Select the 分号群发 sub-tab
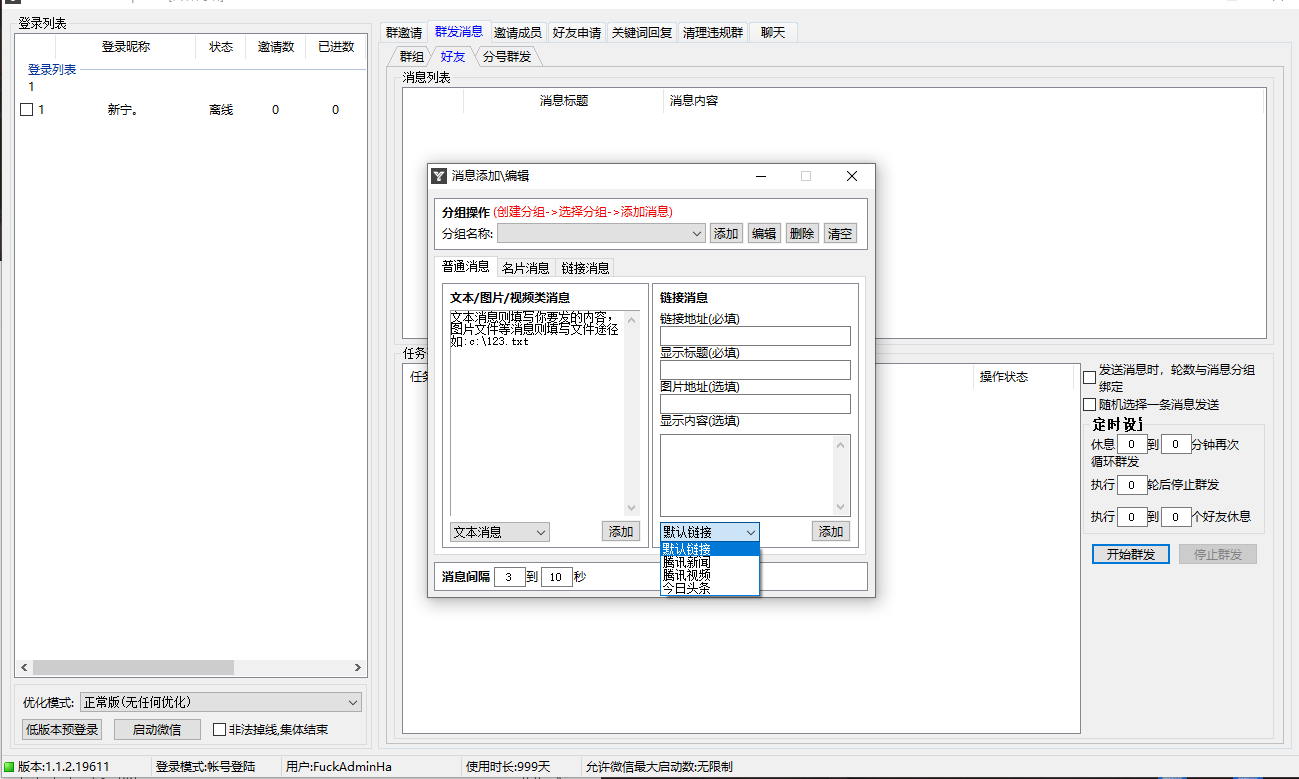1299x779 pixels. 507,57
